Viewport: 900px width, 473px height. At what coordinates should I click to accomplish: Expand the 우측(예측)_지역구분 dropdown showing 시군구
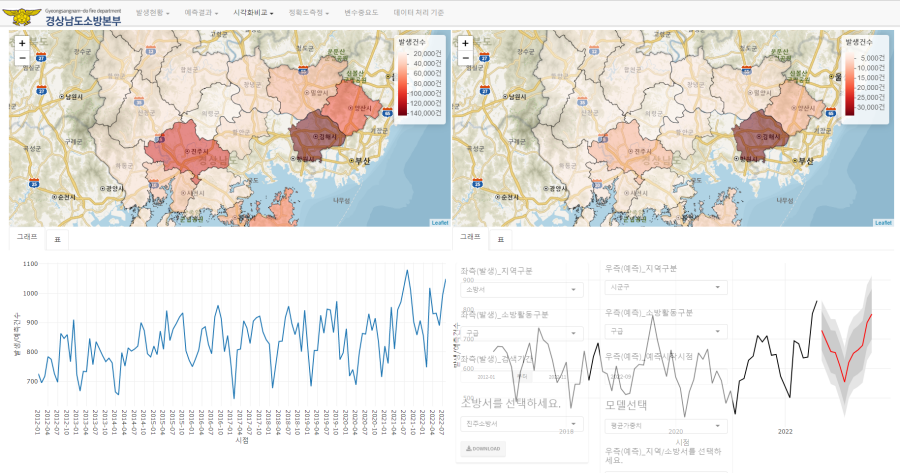[x=666, y=288]
